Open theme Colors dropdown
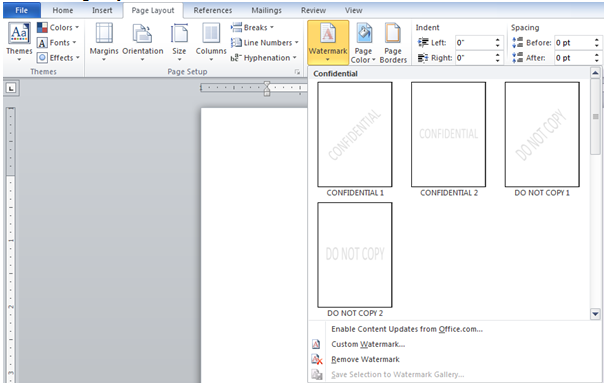This screenshot has height=383, width=605. point(58,27)
